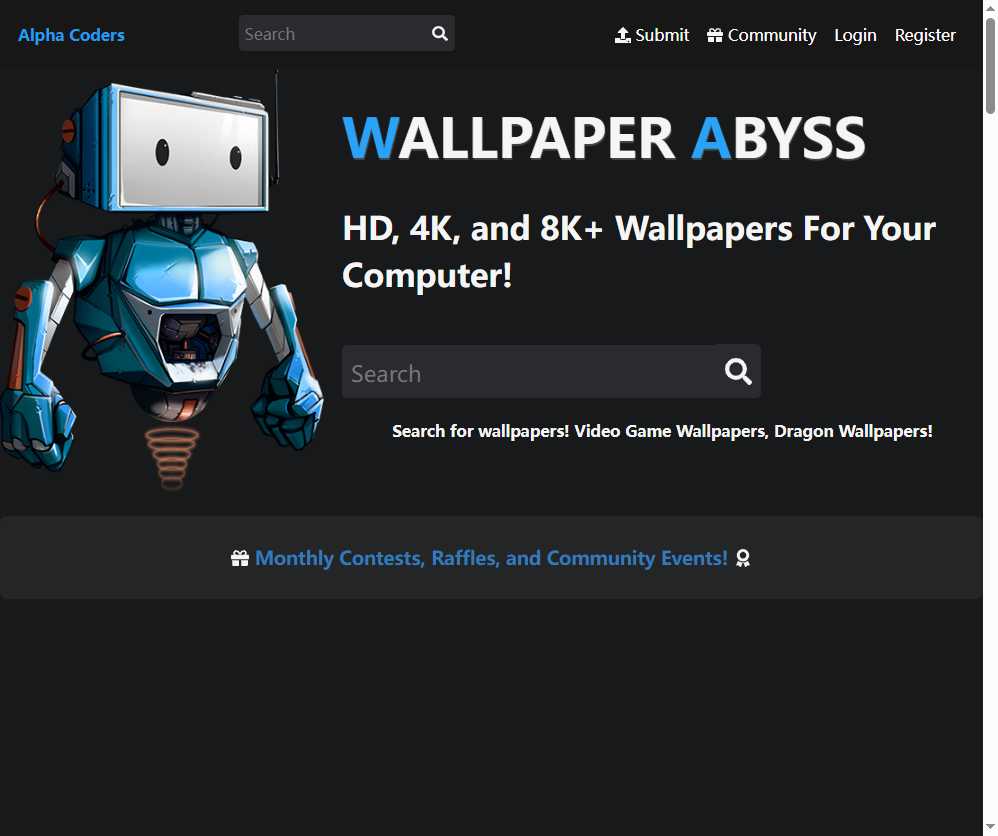Click the large magnifier in the main search box
The width and height of the screenshot is (998, 836).
(737, 371)
